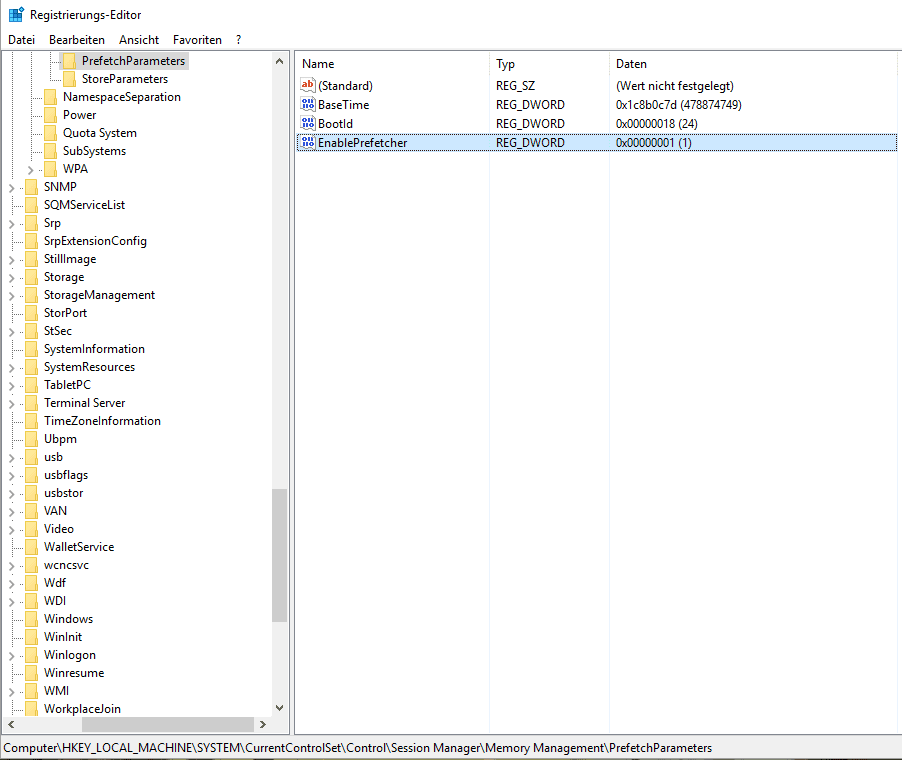Select the (Standard) value name

tap(346, 86)
